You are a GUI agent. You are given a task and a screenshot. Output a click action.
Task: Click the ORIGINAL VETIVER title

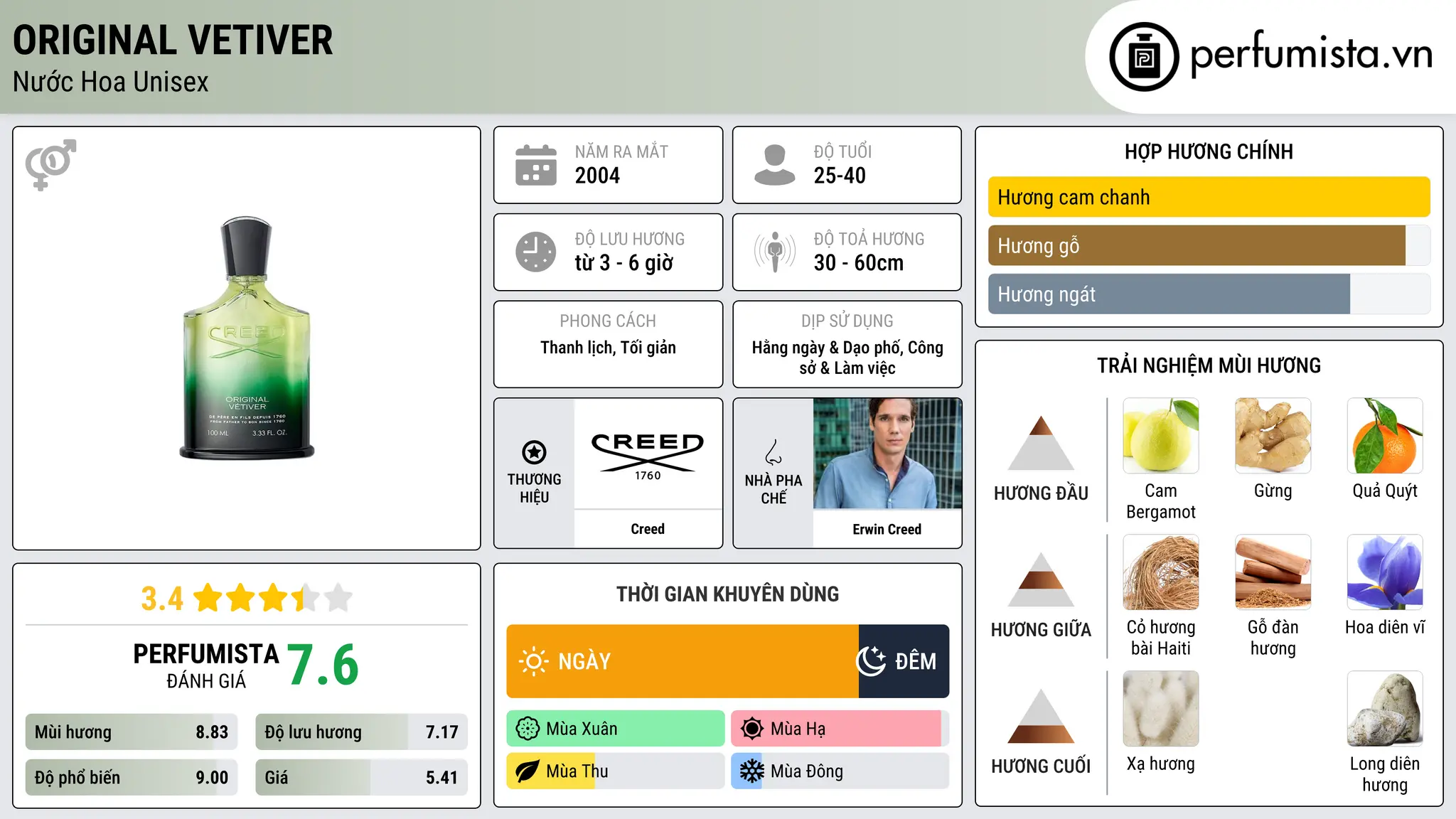click(173, 41)
